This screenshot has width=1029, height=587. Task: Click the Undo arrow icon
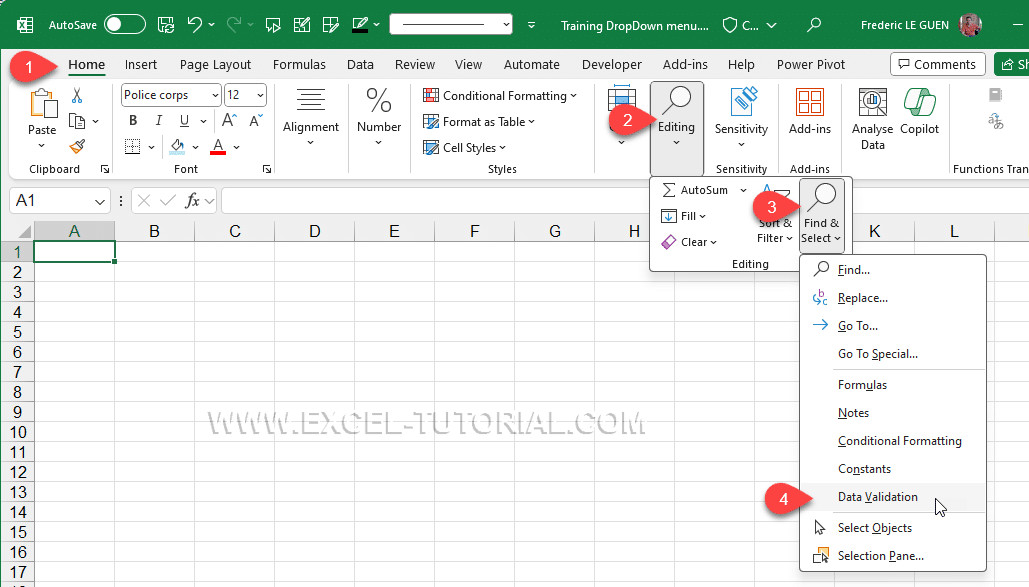[x=194, y=25]
